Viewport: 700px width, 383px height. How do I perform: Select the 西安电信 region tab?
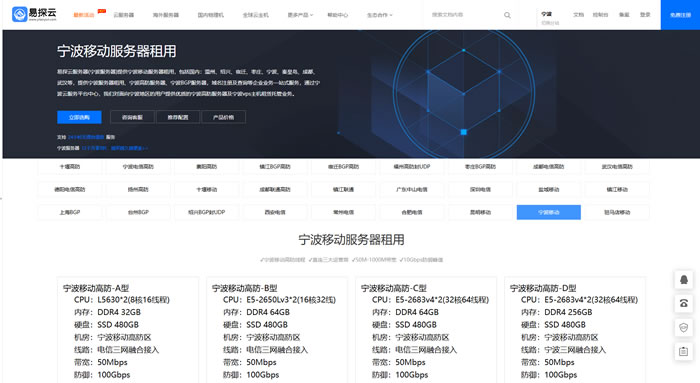(x=275, y=212)
